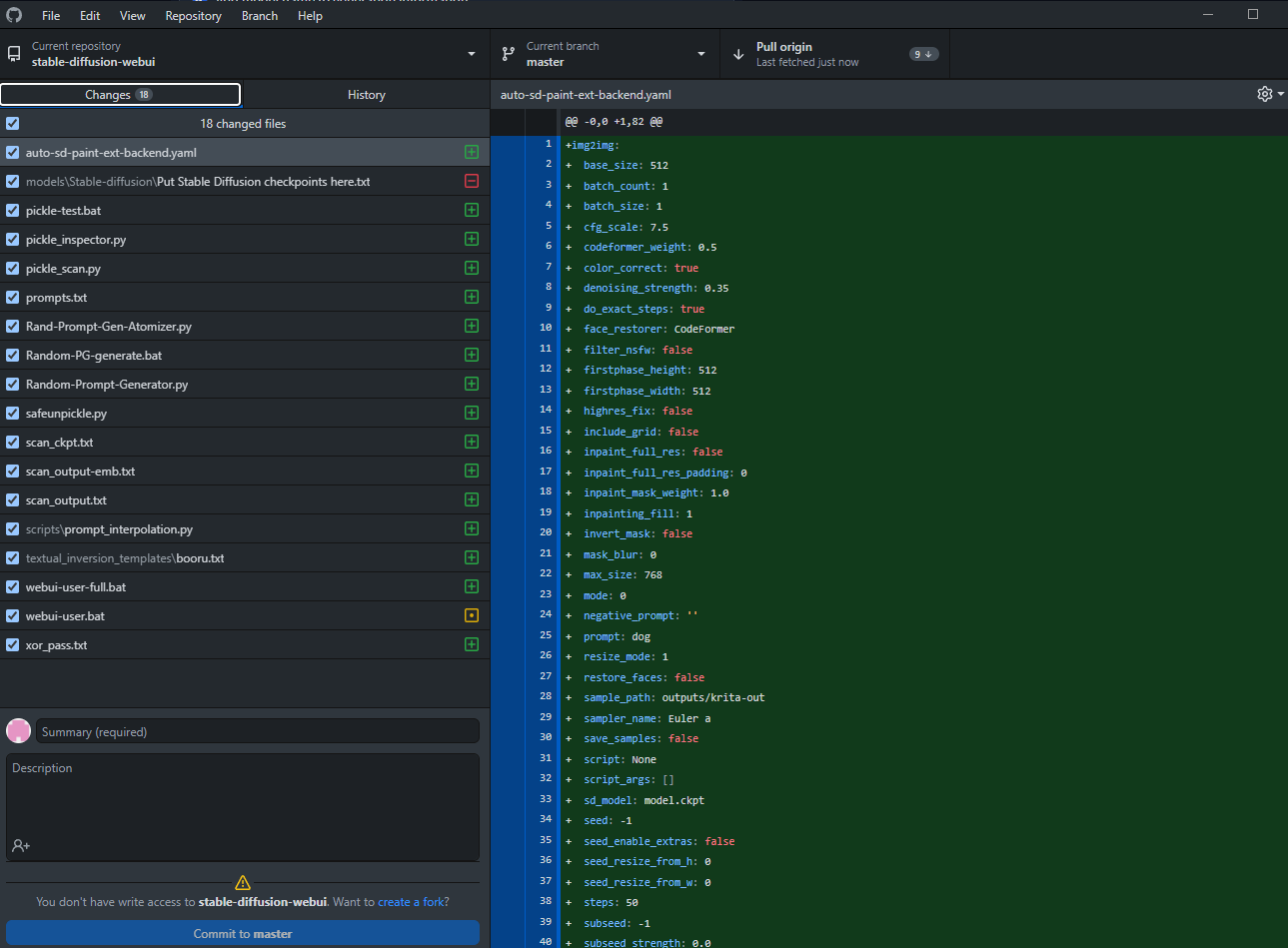This screenshot has width=1288, height=948.
Task: Expand the Current branch dropdown arrow
Action: point(701,54)
